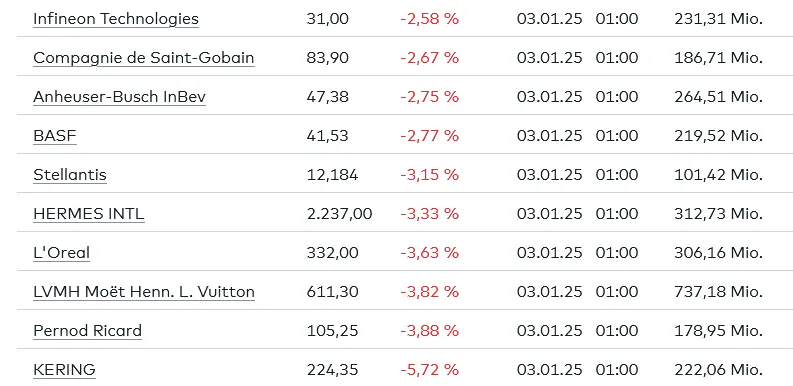793x386 pixels.
Task: Open the Anheuser-Busch InBev stock page
Action: pyautogui.click(x=119, y=97)
